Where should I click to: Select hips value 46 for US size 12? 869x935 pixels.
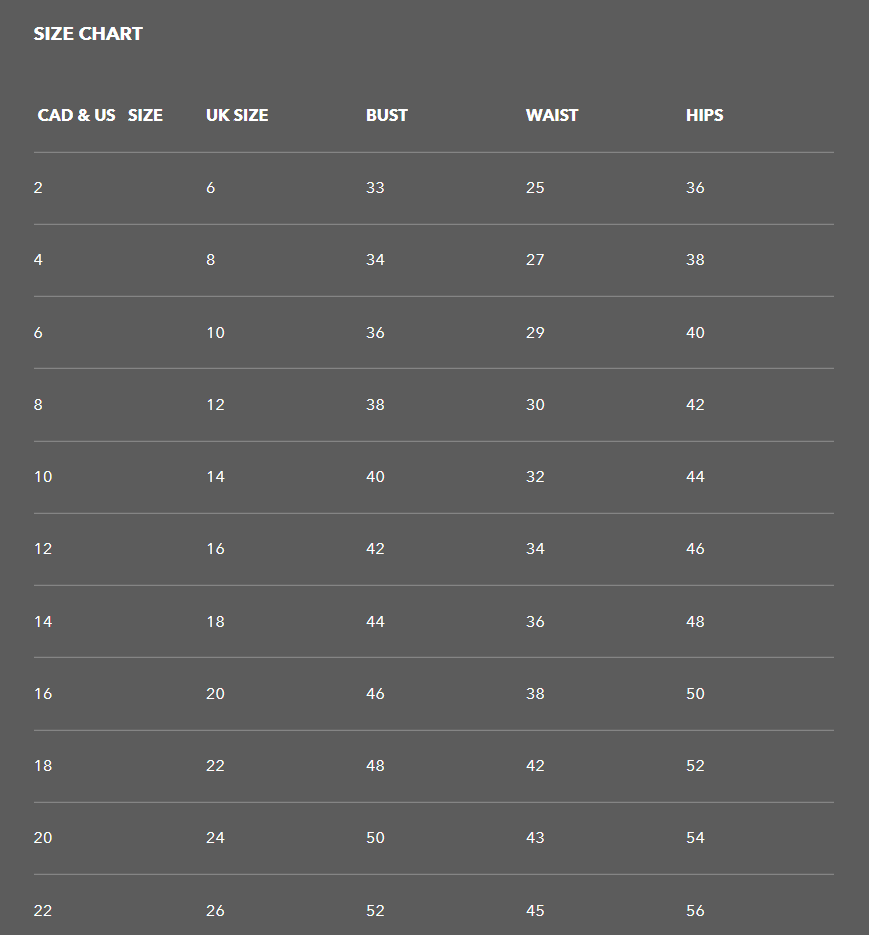pyautogui.click(x=695, y=549)
